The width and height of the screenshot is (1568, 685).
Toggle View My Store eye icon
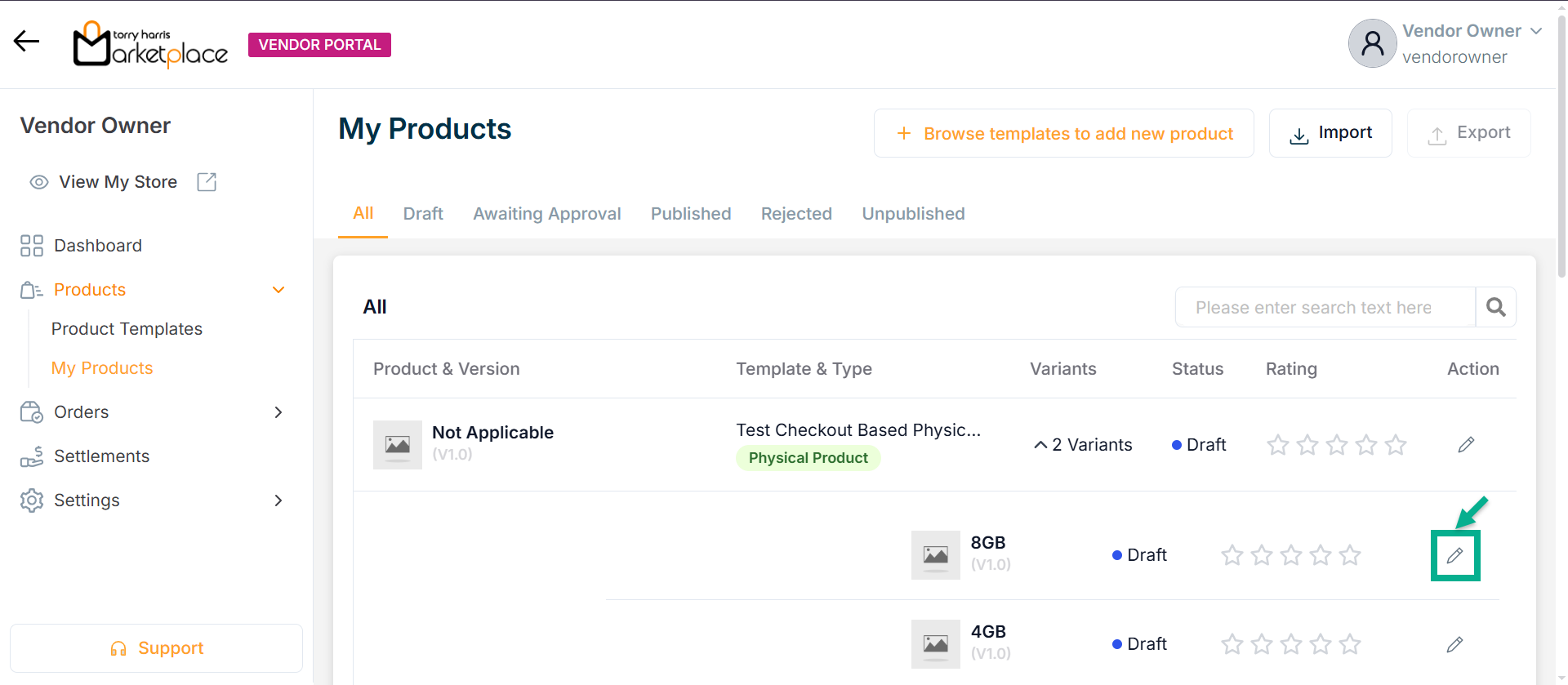click(x=39, y=182)
